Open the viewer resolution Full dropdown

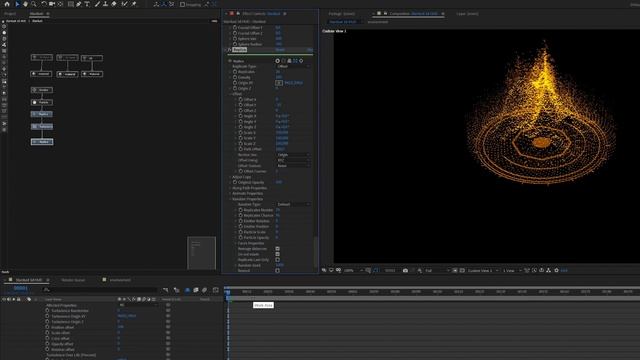437,270
